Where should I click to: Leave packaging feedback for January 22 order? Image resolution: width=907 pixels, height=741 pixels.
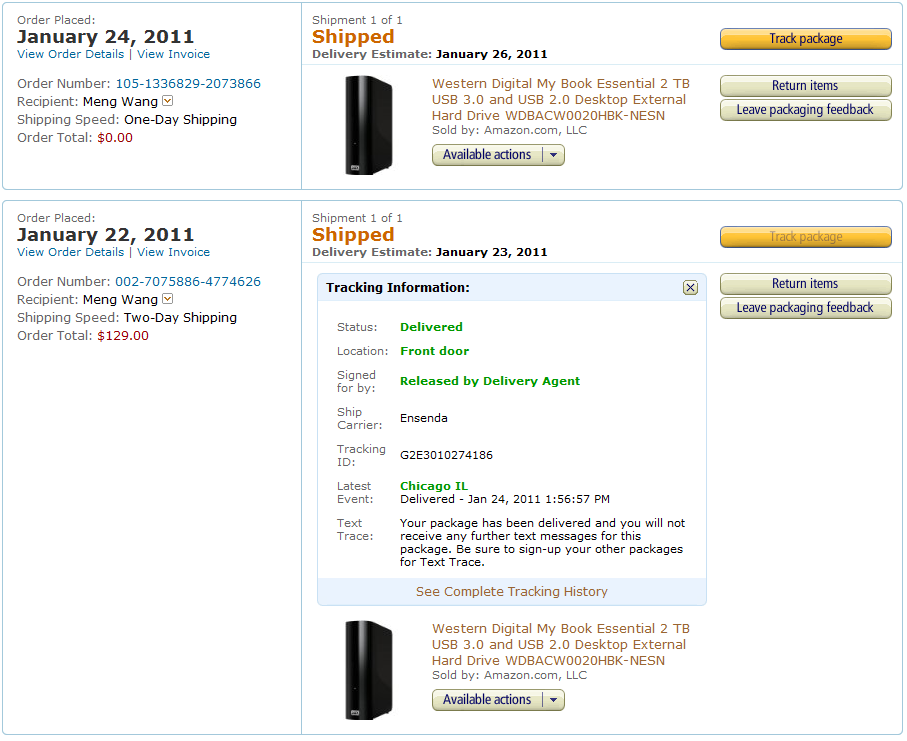(x=805, y=308)
